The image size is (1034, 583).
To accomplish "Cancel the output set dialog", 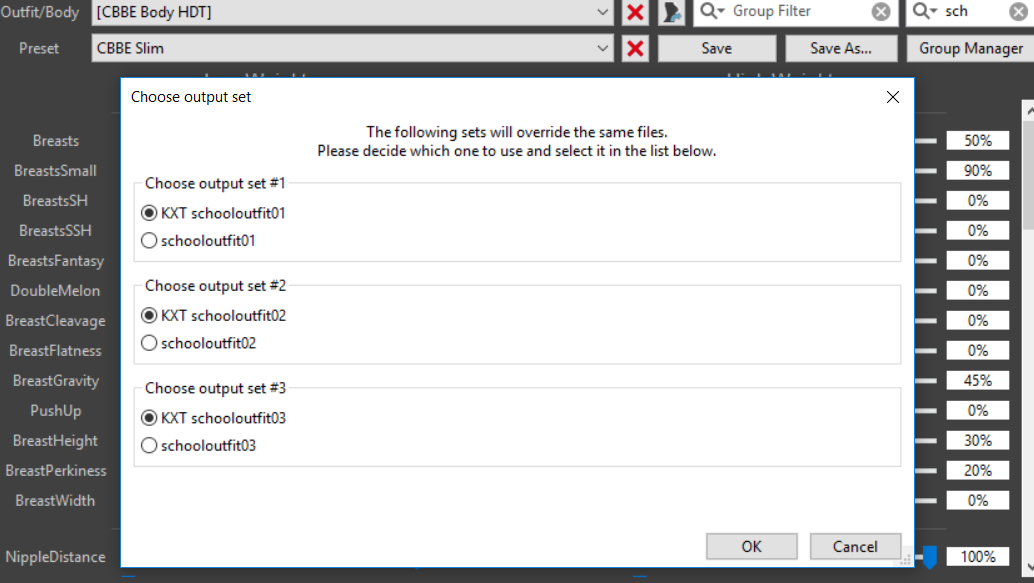I will [x=855, y=546].
